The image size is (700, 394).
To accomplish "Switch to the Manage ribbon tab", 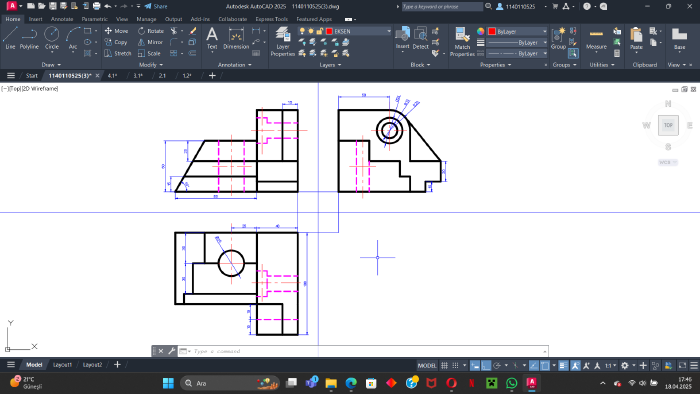I will [146, 19].
